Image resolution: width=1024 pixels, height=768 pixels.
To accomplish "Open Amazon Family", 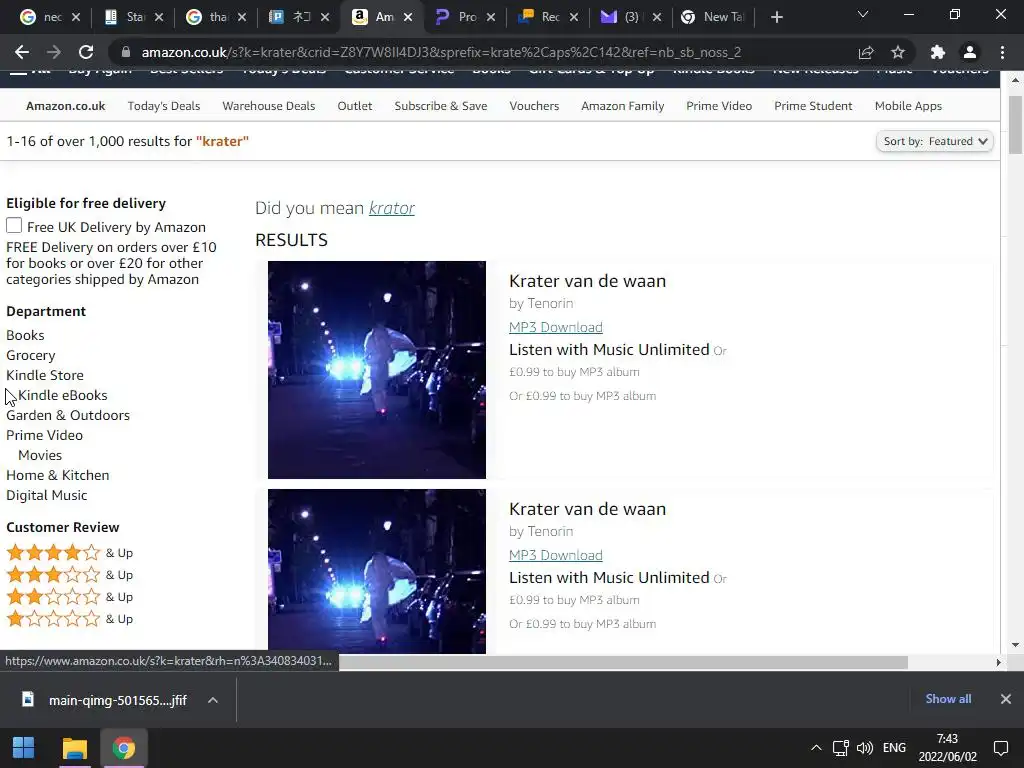I will 622,106.
